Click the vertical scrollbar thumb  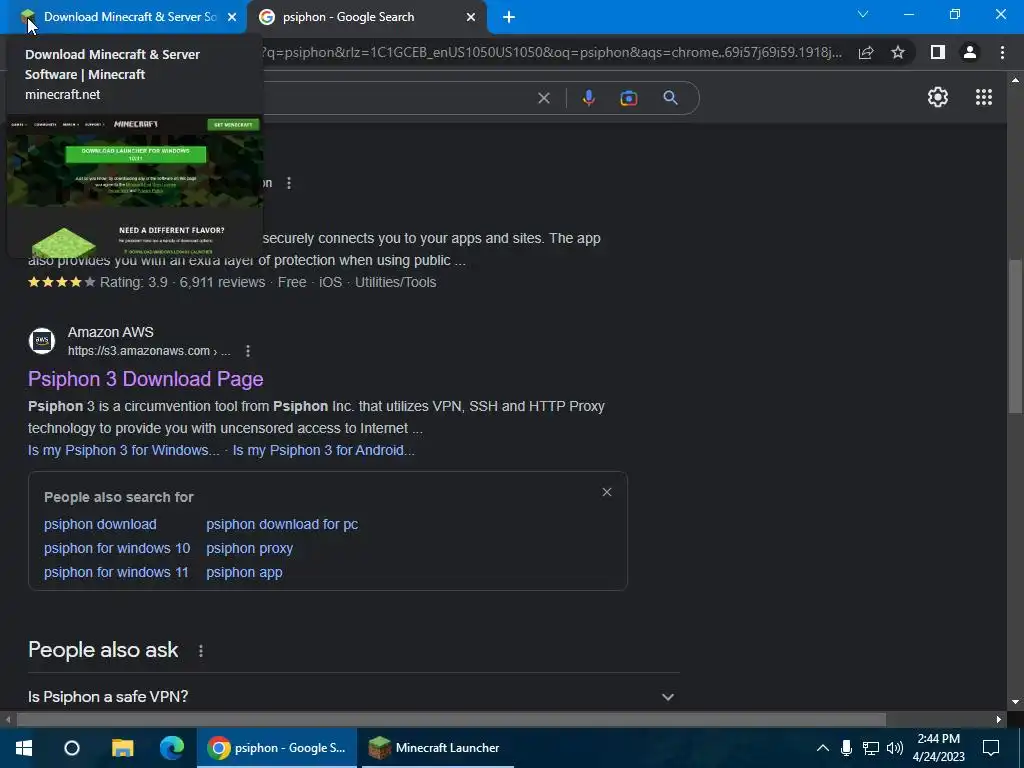(x=1014, y=336)
